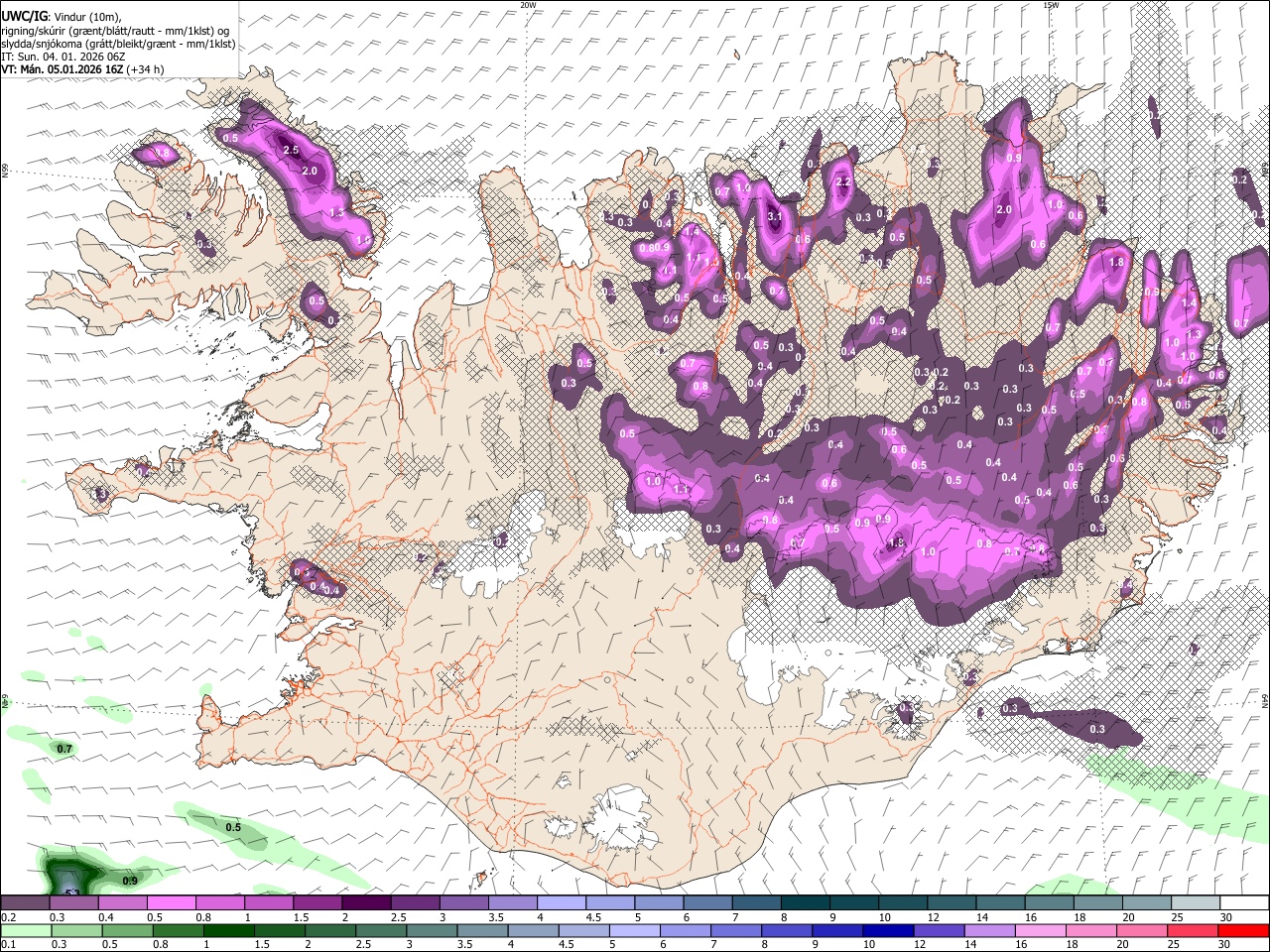Click the lavender 4–4.5 swatch on the upper scale
Screen dimensions: 1270x952
(560, 903)
